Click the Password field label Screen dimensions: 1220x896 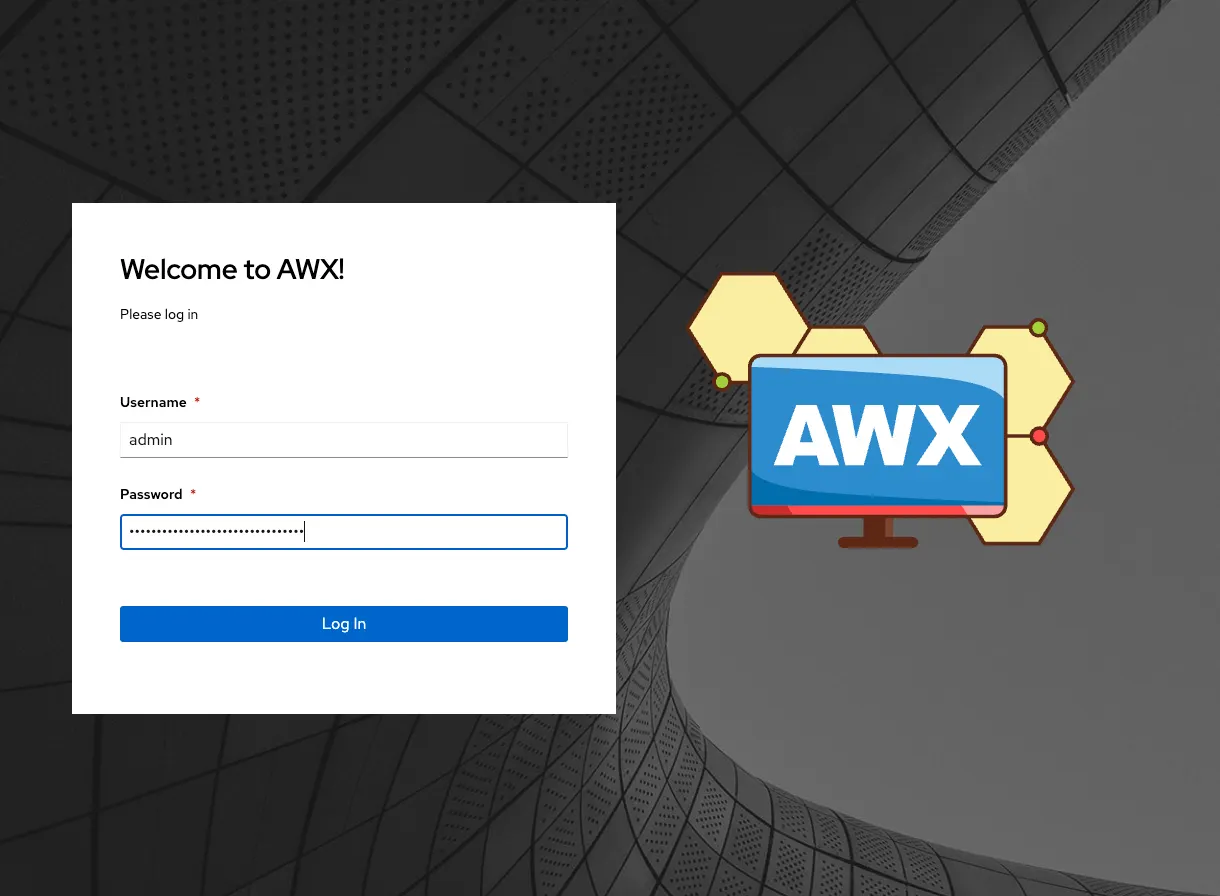[x=151, y=494]
